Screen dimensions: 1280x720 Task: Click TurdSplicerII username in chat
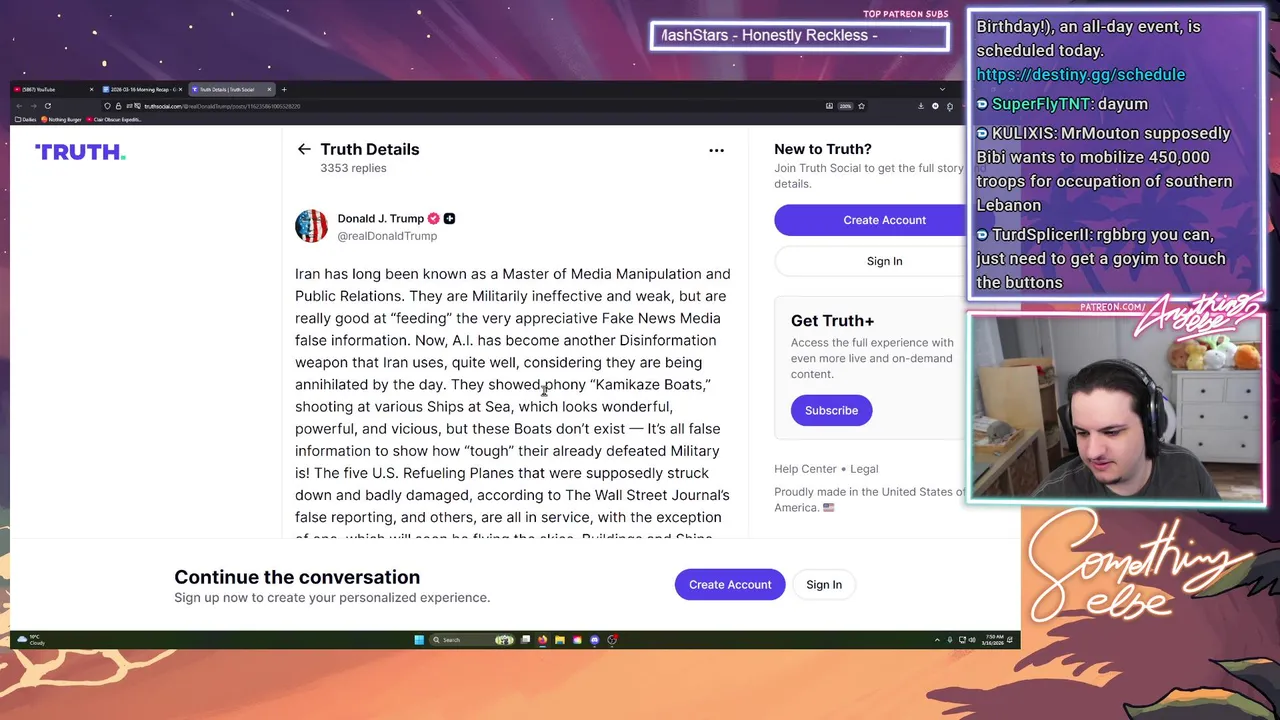tap(1040, 235)
